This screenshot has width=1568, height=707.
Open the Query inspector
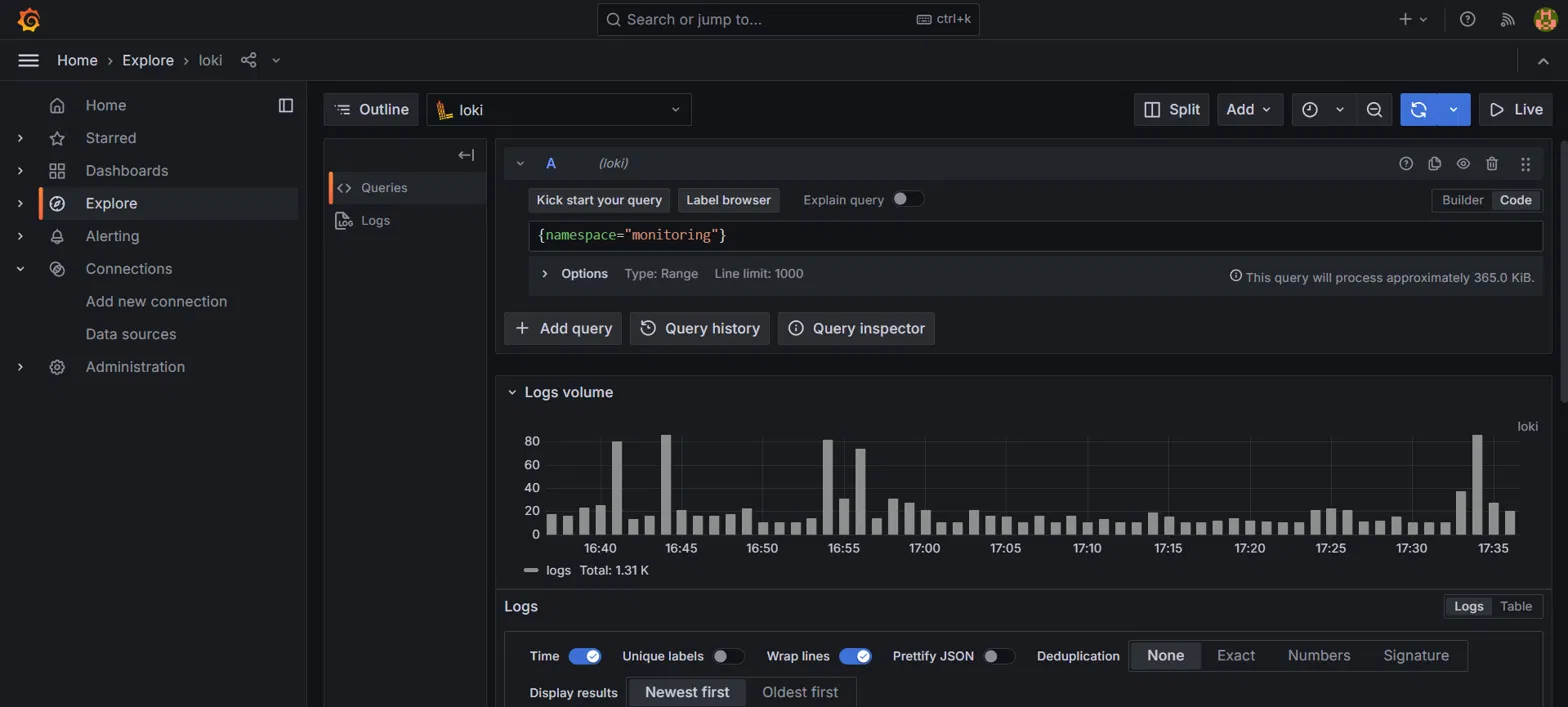pyautogui.click(x=856, y=328)
